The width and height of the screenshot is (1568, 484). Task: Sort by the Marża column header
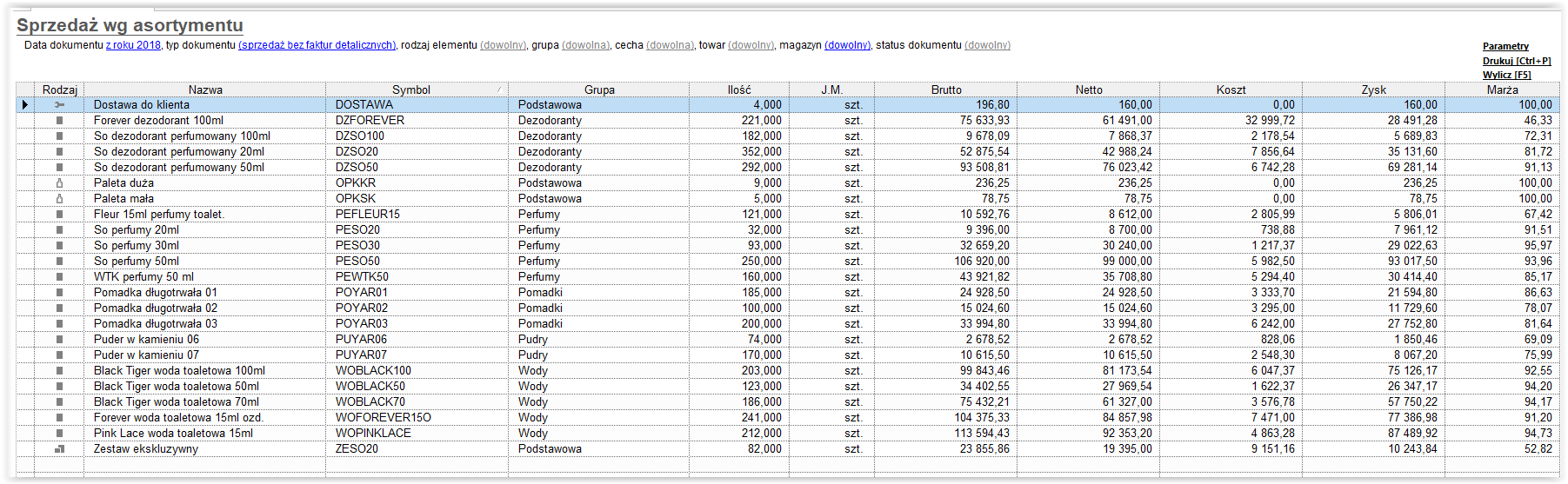(1502, 90)
